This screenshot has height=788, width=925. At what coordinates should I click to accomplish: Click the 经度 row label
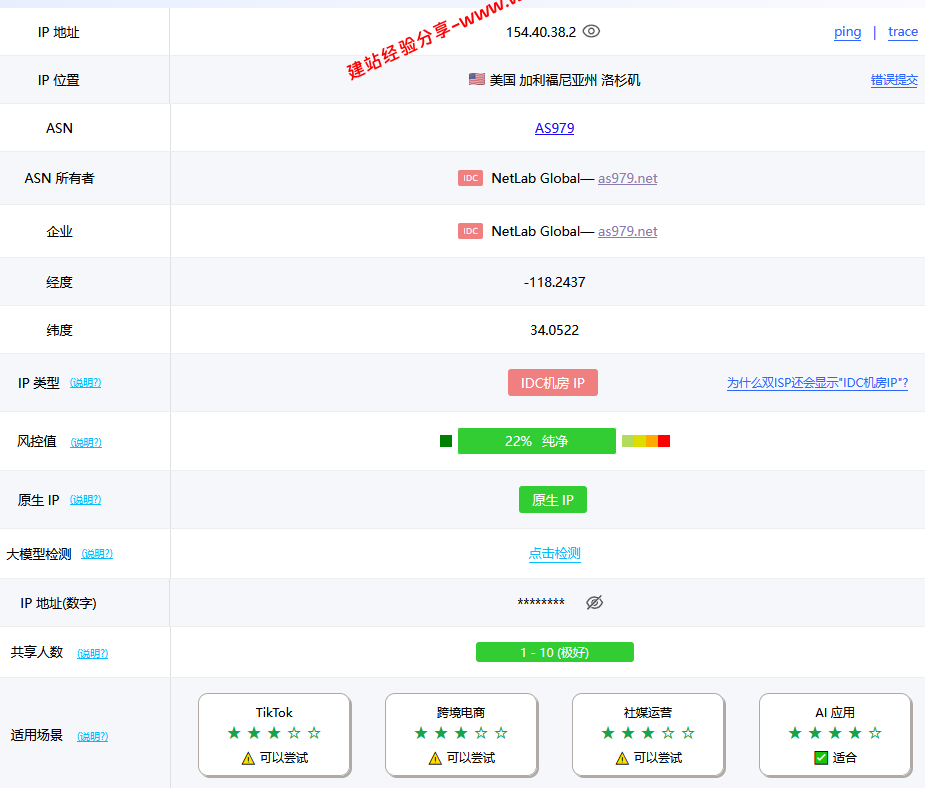point(60,282)
